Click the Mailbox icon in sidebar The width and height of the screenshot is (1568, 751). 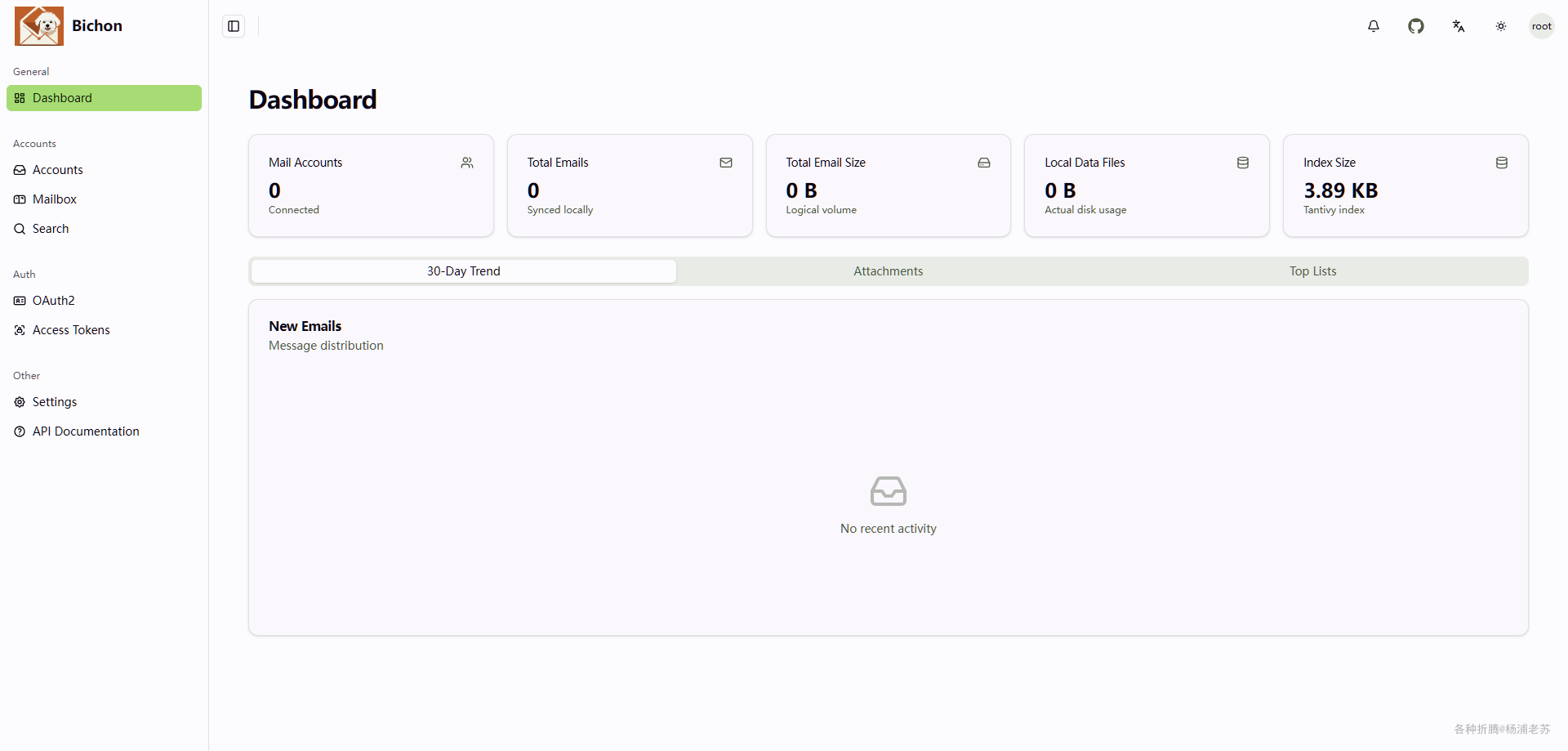(x=20, y=199)
